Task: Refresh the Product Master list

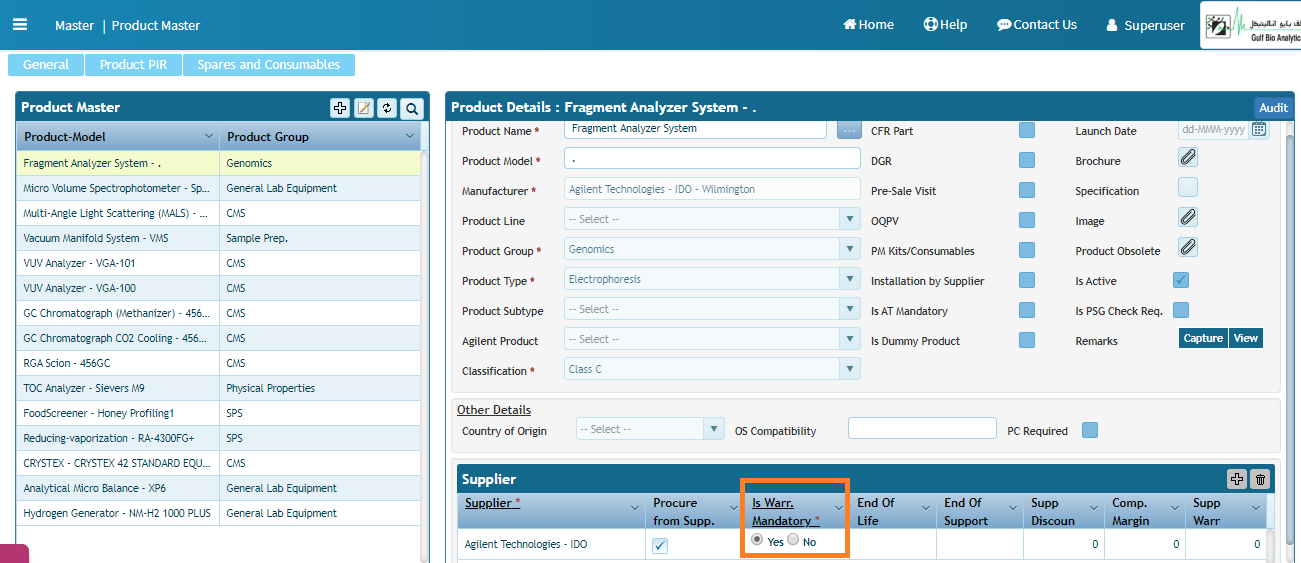Action: [x=387, y=108]
